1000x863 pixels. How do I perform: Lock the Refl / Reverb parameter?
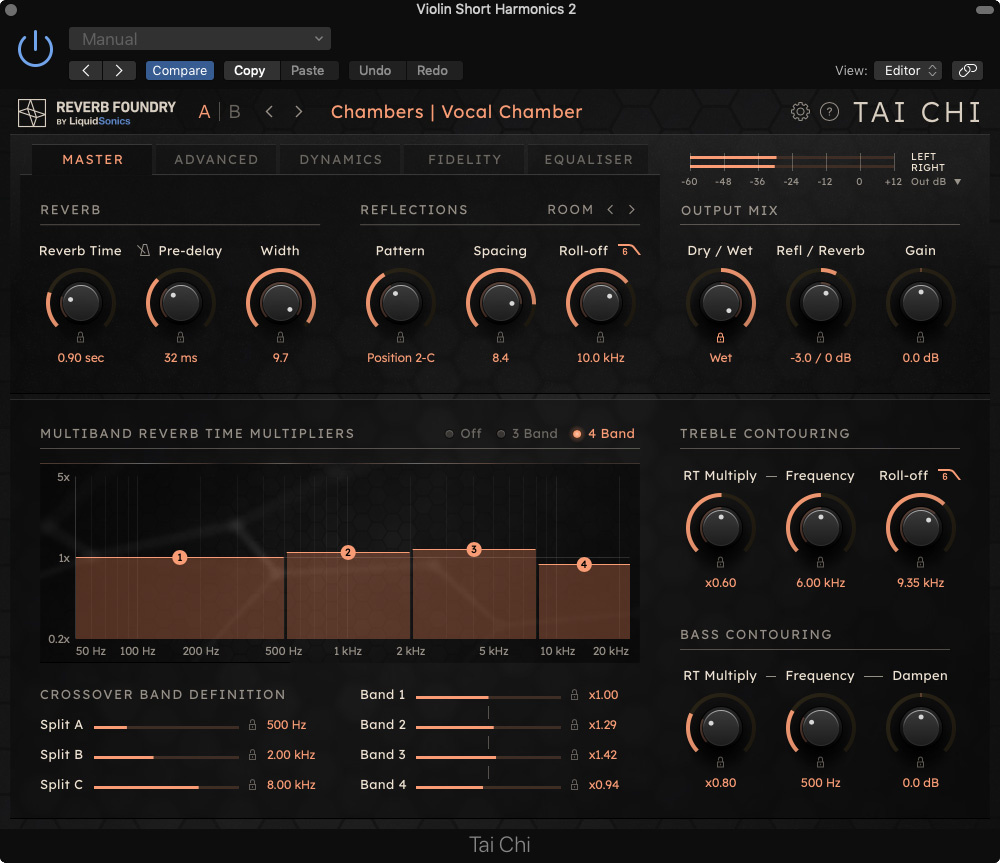click(821, 337)
